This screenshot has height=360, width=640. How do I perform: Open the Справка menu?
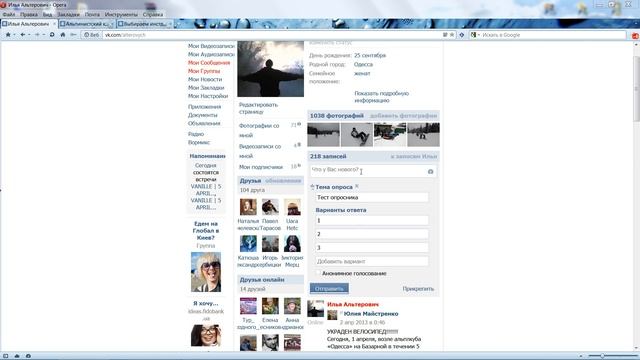point(153,14)
